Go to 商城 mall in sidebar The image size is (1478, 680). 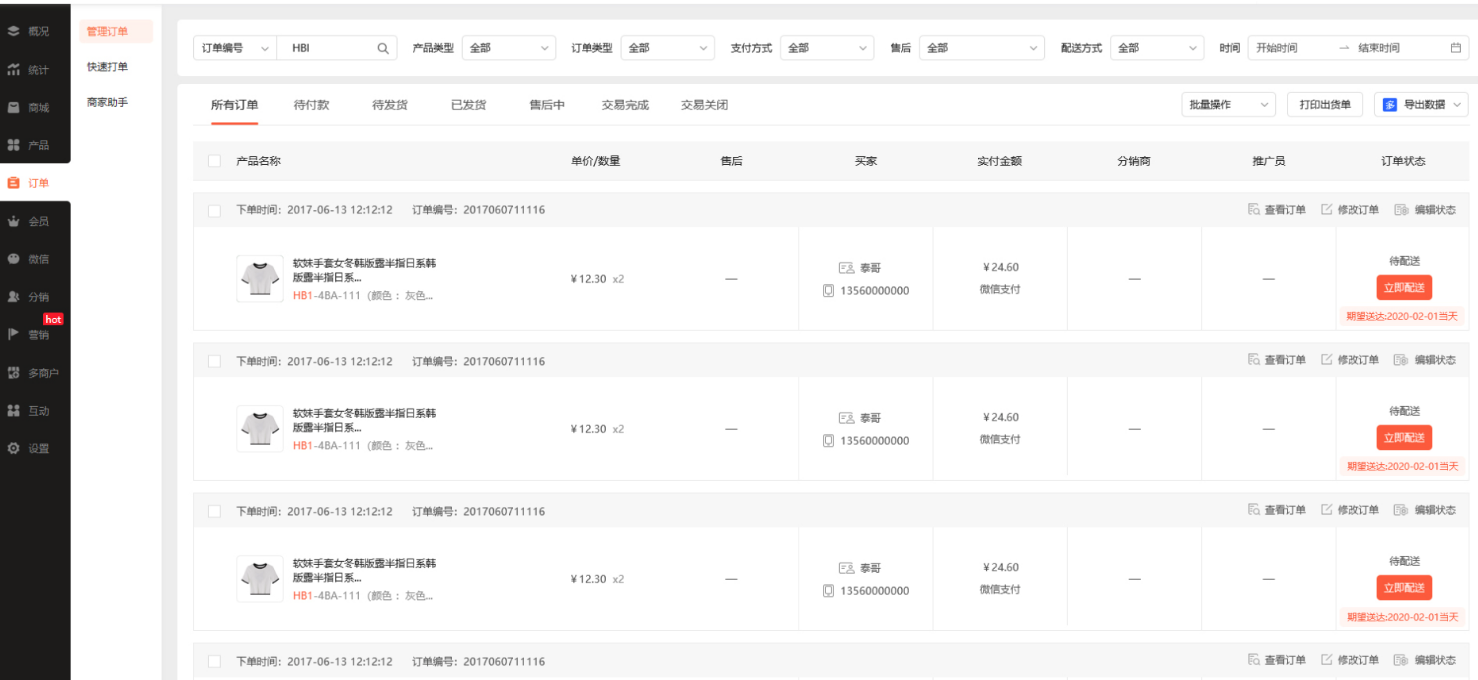(x=13, y=107)
